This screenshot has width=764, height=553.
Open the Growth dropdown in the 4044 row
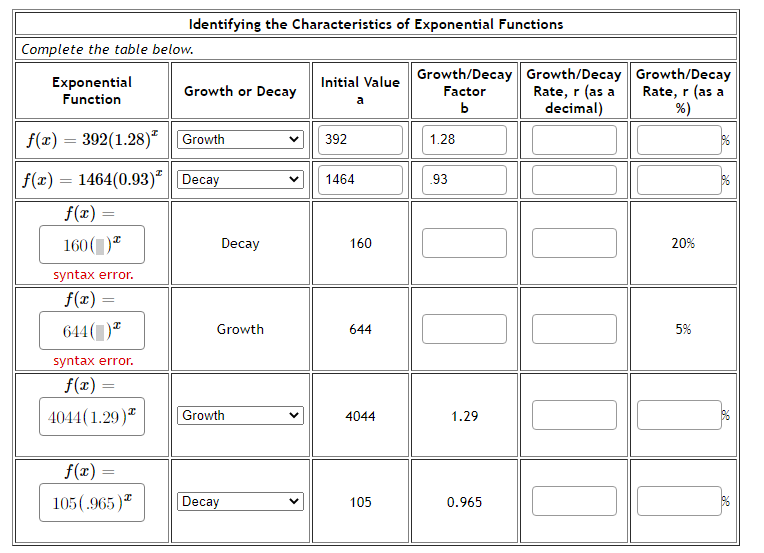pyautogui.click(x=240, y=415)
